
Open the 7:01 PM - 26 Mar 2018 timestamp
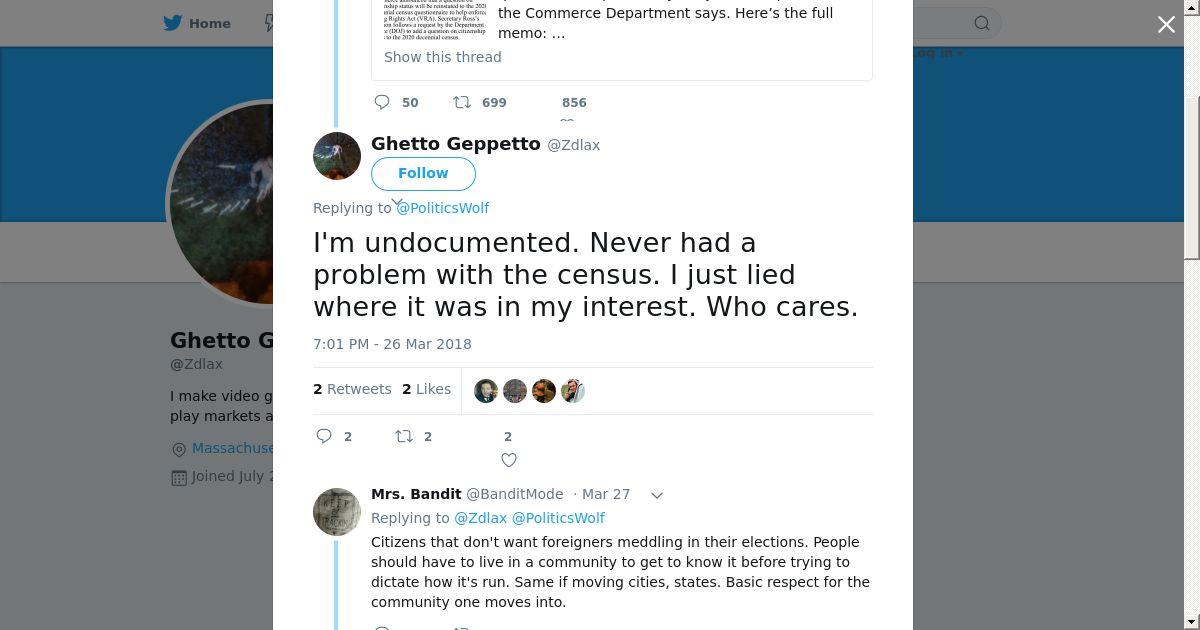click(x=392, y=344)
